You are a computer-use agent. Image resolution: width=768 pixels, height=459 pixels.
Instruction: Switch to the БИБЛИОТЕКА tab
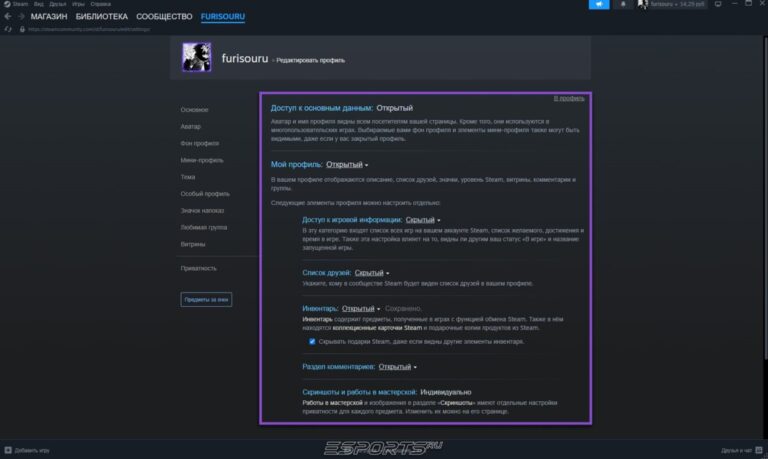pos(102,17)
